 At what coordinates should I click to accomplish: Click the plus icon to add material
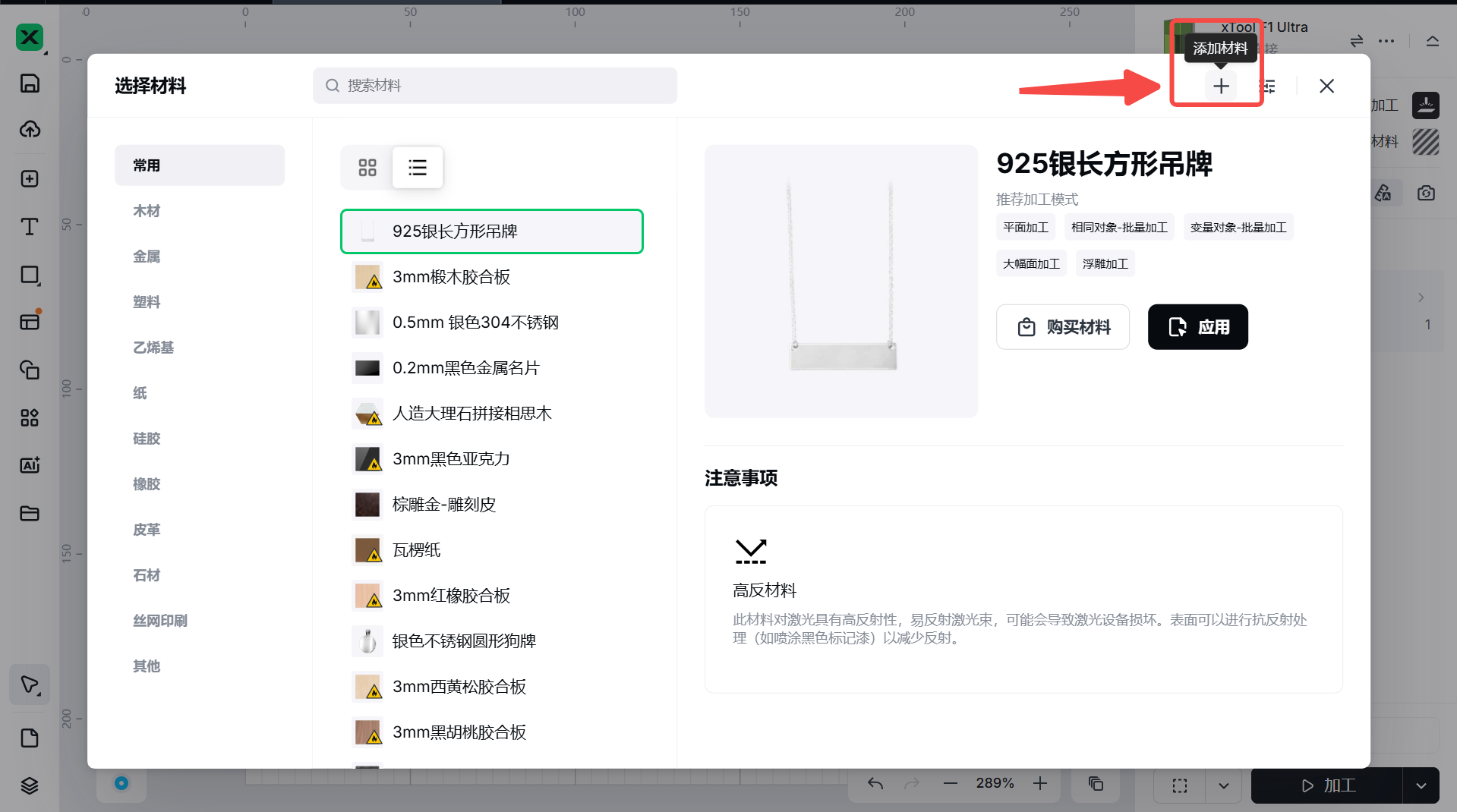[x=1220, y=87]
